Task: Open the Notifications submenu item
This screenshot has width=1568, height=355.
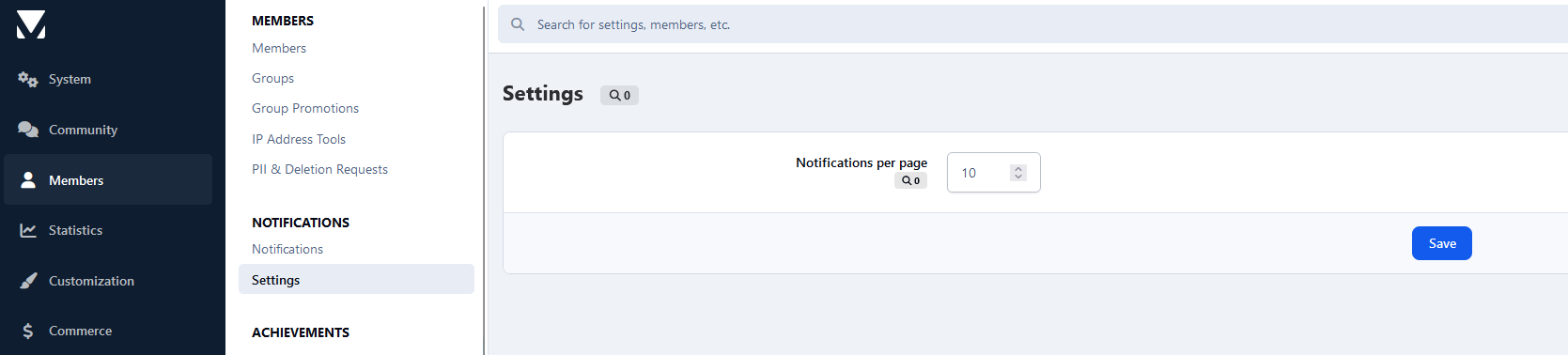Action: tap(287, 249)
